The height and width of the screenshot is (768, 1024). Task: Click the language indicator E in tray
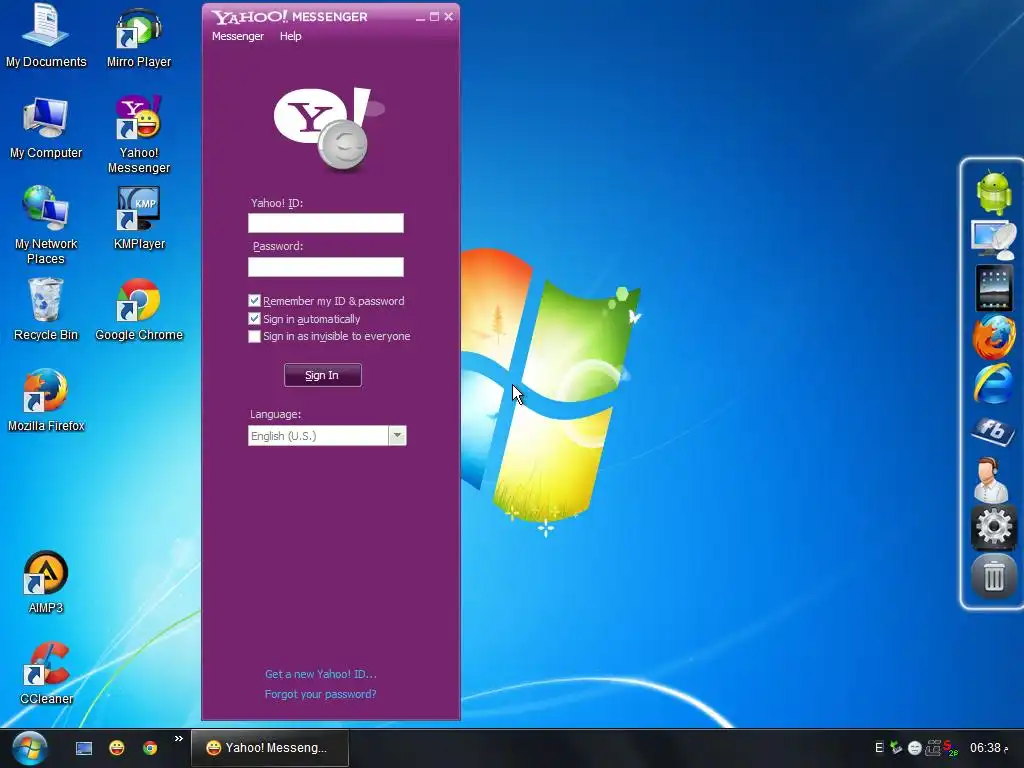click(879, 748)
